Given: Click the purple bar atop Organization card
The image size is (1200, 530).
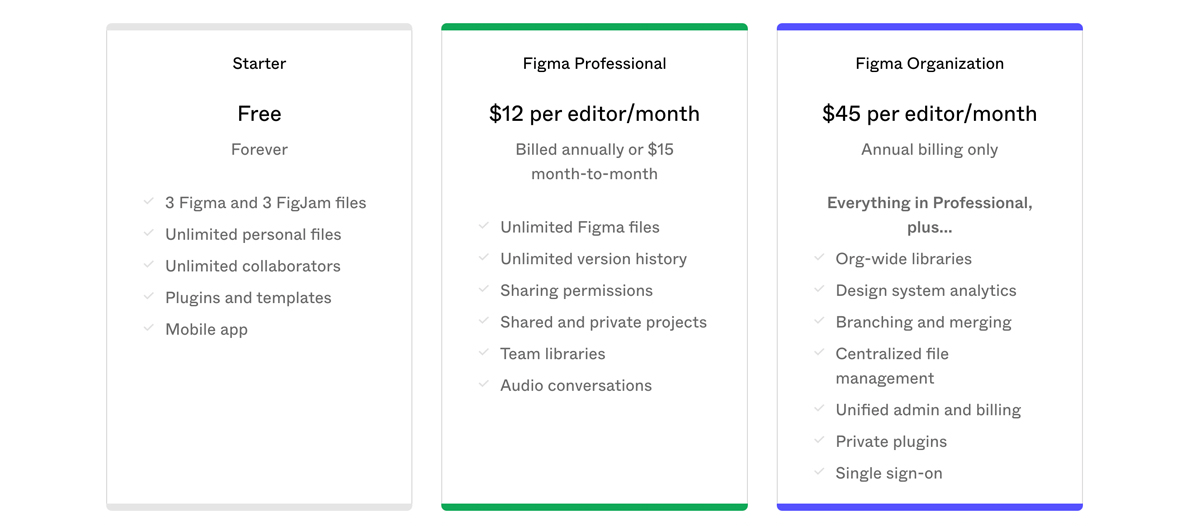Looking at the screenshot, I should point(929,27).
